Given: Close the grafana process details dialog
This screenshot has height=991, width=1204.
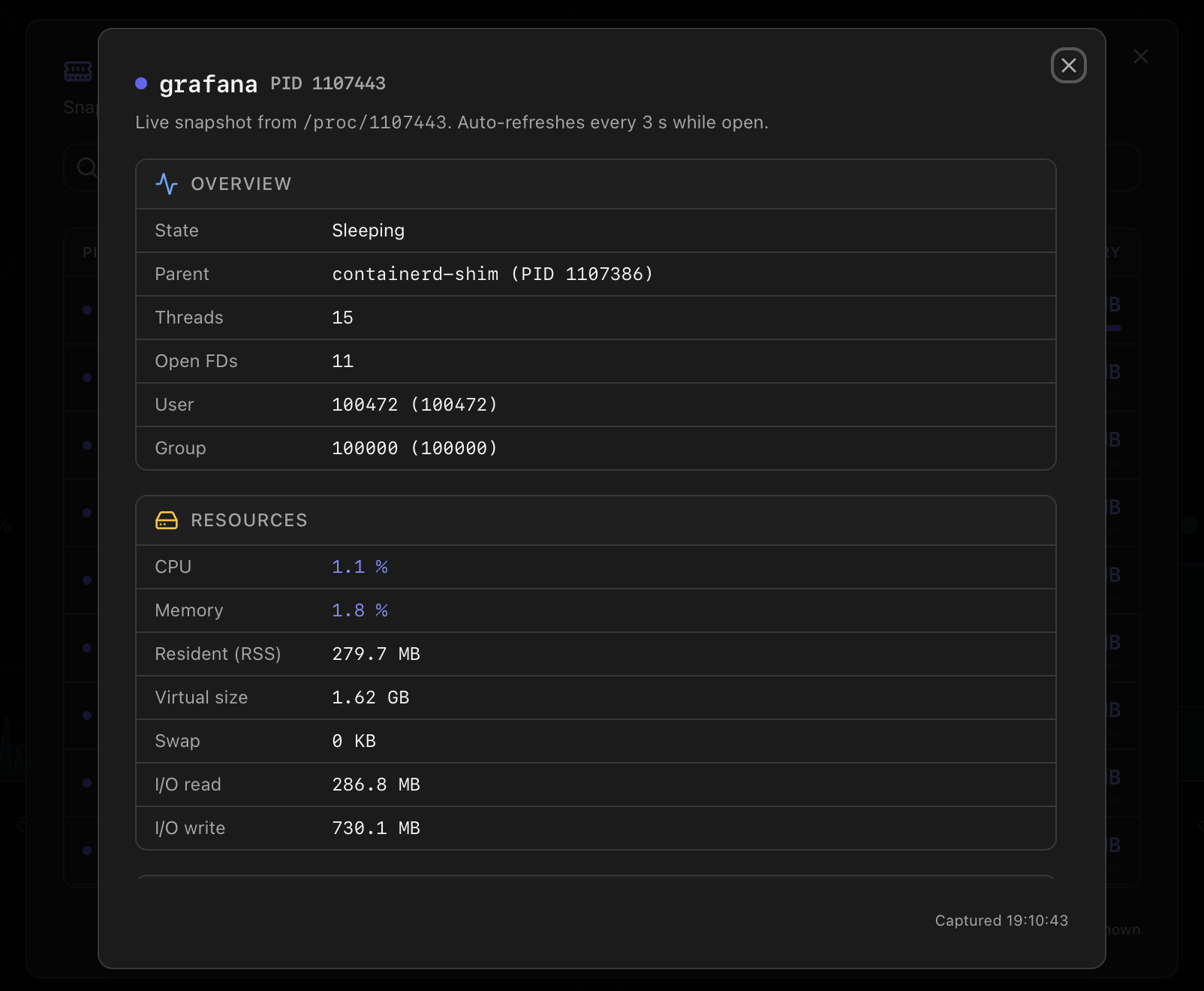Looking at the screenshot, I should [1068, 65].
